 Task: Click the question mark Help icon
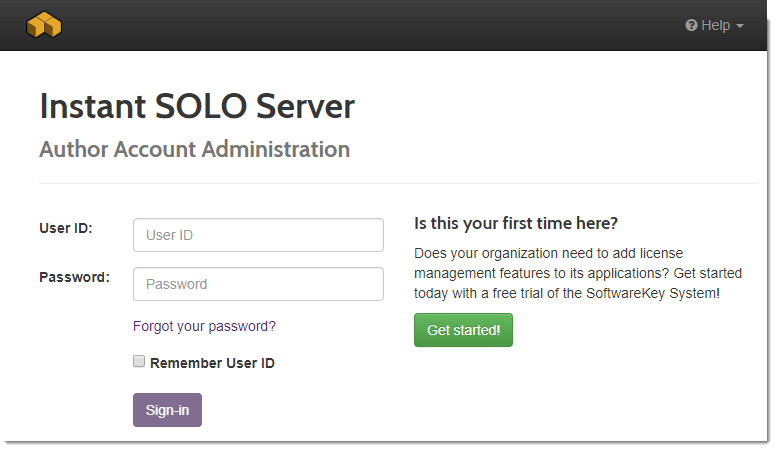tap(691, 26)
